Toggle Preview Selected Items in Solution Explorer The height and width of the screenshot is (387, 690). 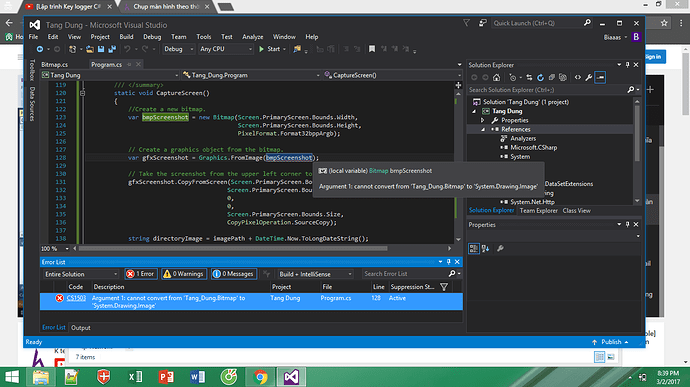pos(600,77)
